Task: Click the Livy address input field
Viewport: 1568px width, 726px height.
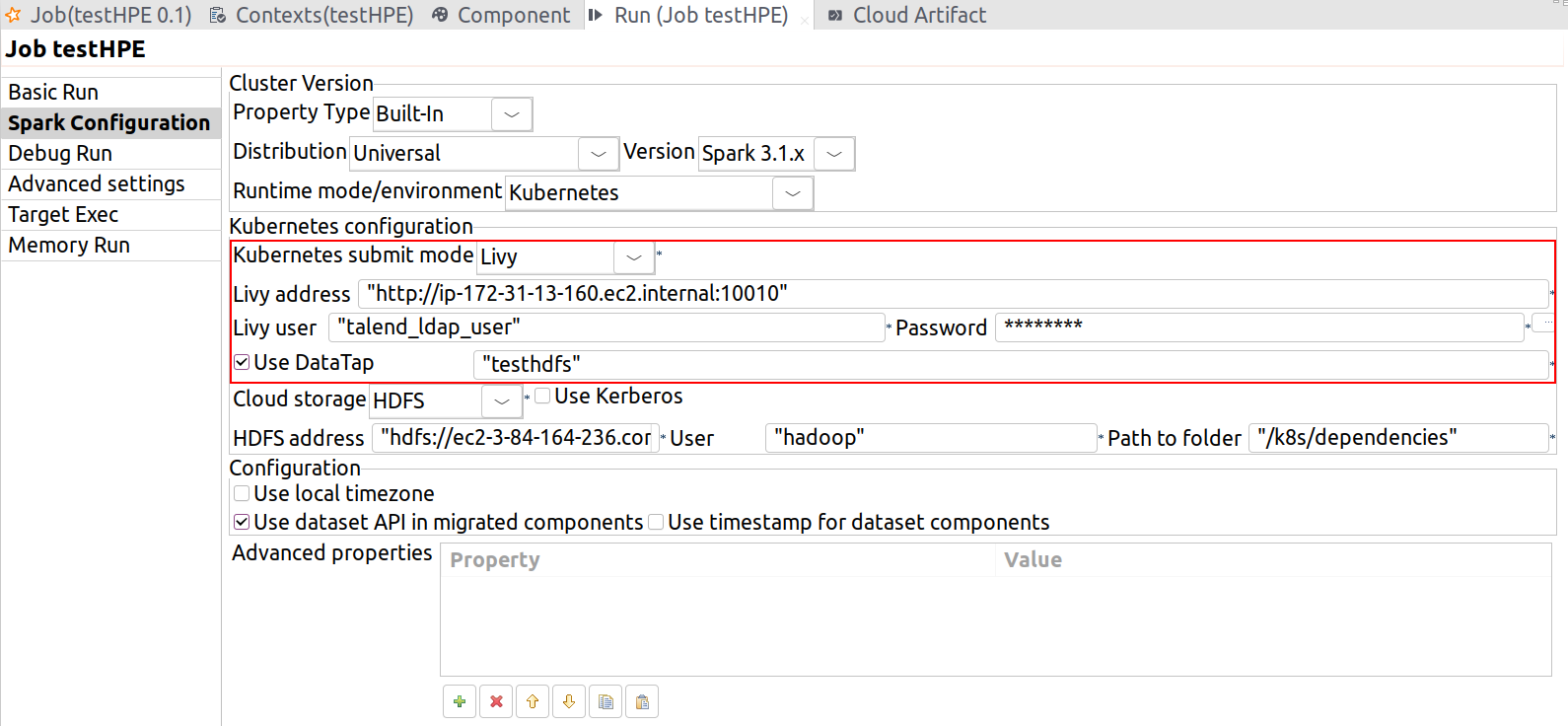Action: coord(952,294)
